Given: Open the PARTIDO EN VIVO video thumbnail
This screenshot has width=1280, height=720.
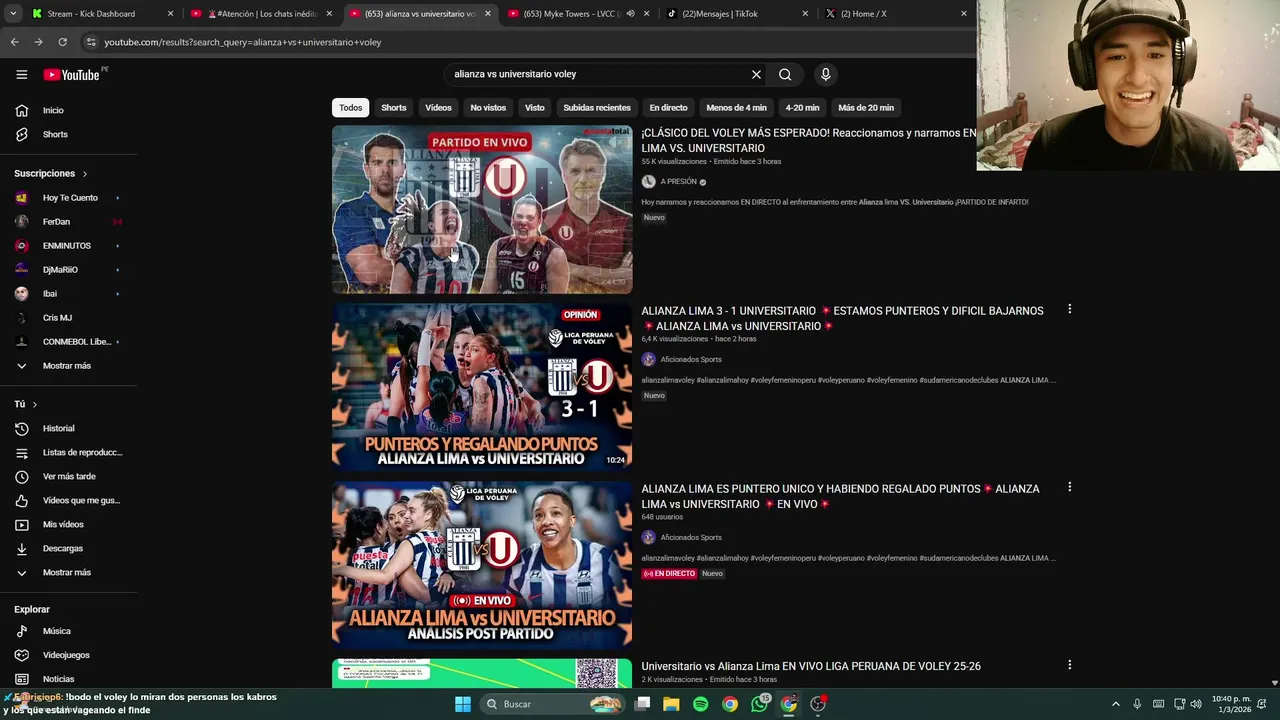Looking at the screenshot, I should click(x=482, y=209).
